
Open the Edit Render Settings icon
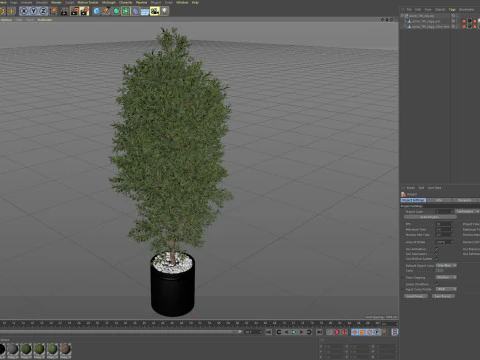[x=84, y=11]
